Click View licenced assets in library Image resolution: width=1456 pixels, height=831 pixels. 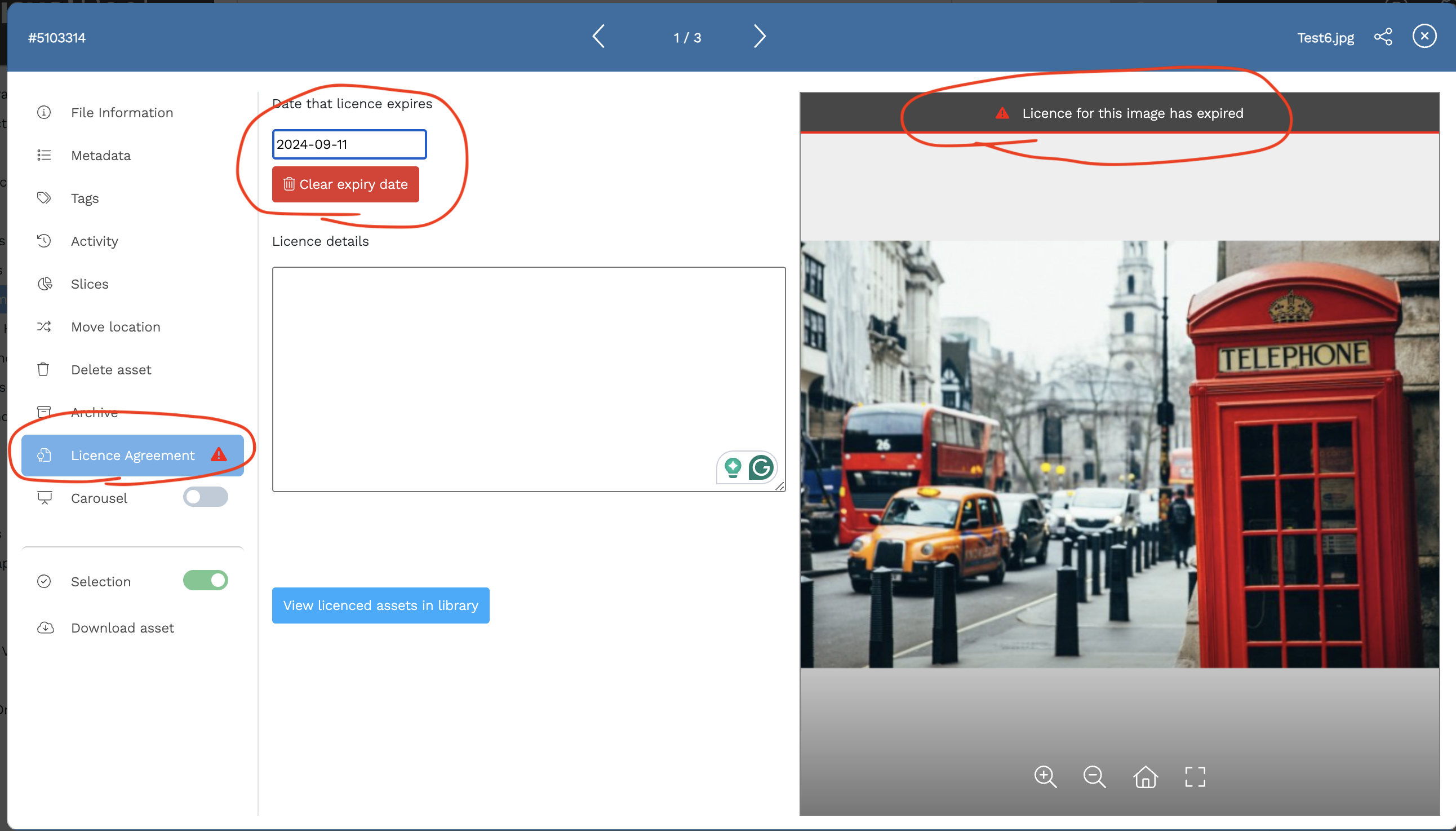pos(380,605)
